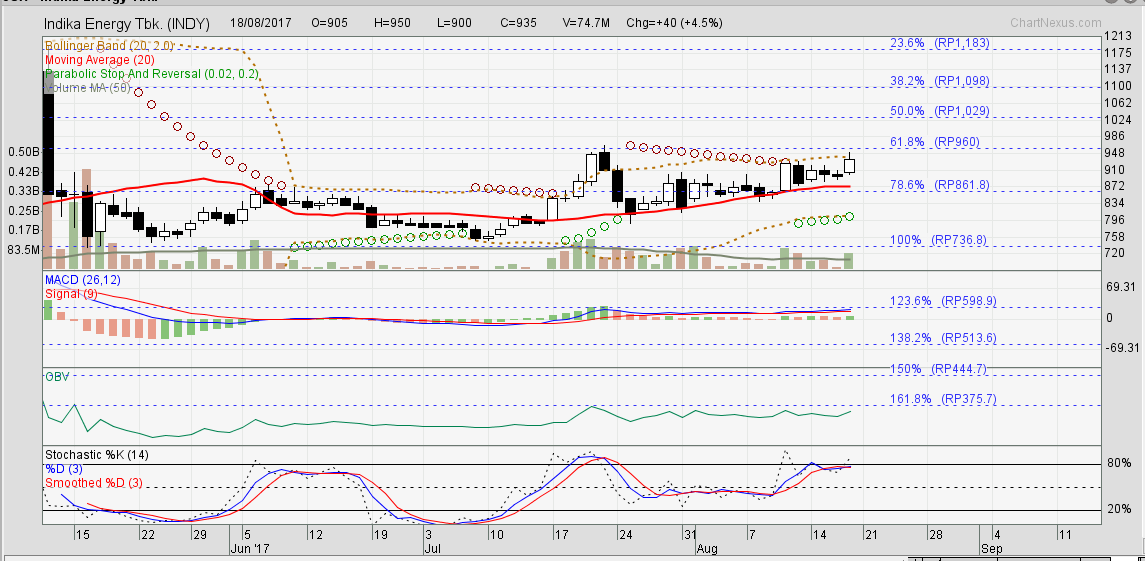Click the 69.31 MACD axis label
This screenshot has height=561, width=1145.
1121,286
